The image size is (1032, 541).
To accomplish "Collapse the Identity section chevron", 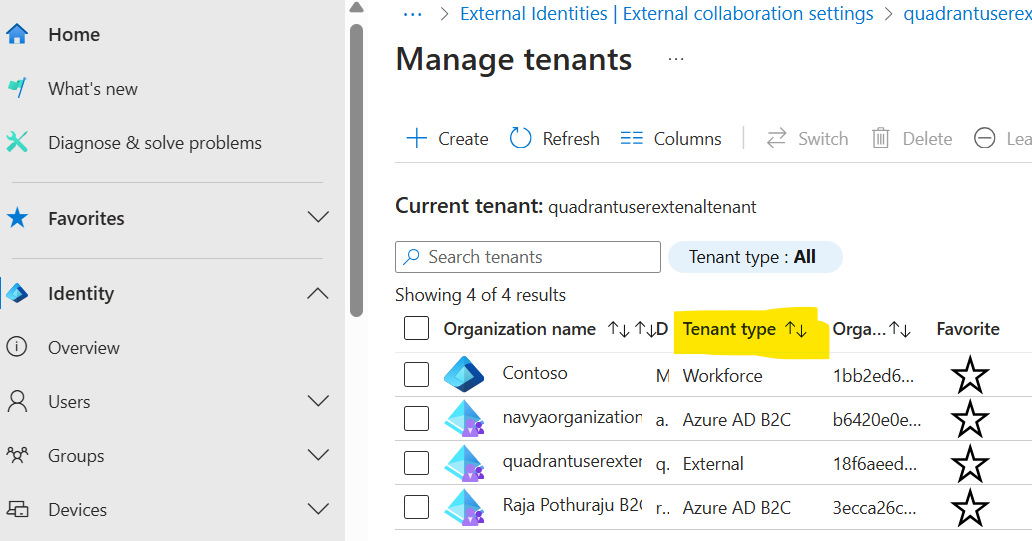I will pos(319,294).
